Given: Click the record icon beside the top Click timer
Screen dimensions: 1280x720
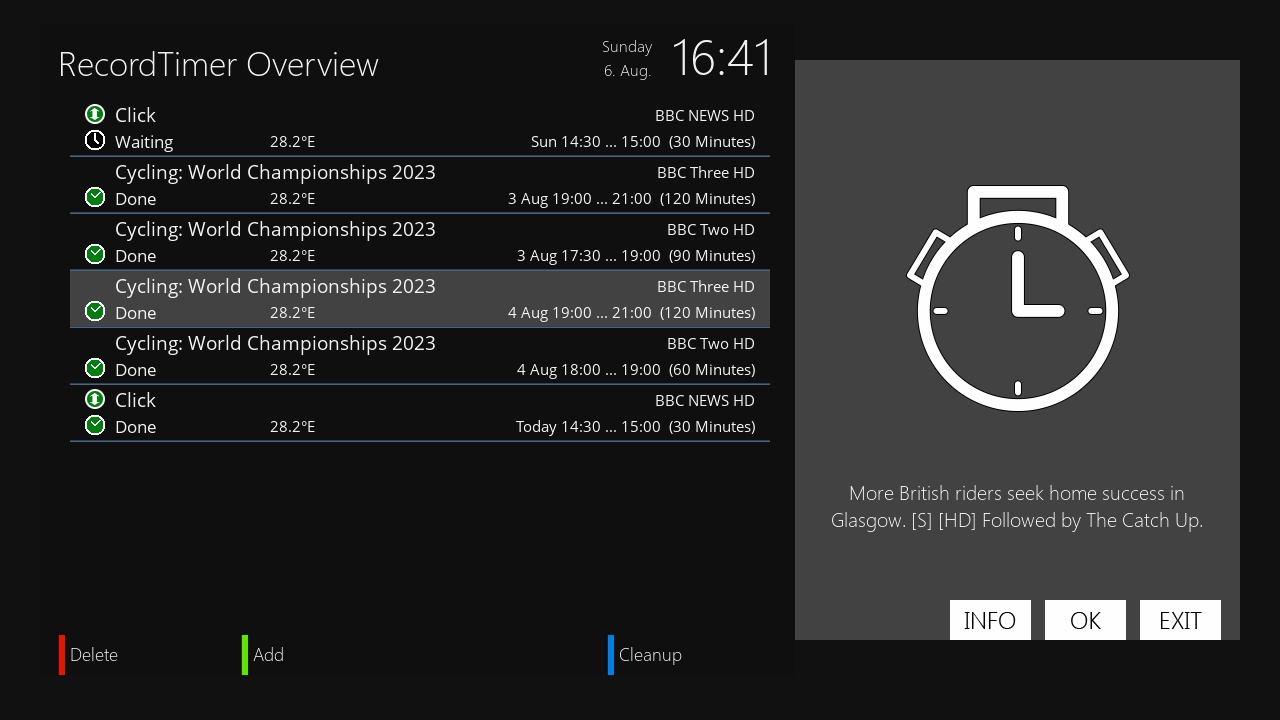Looking at the screenshot, I should coord(95,114).
